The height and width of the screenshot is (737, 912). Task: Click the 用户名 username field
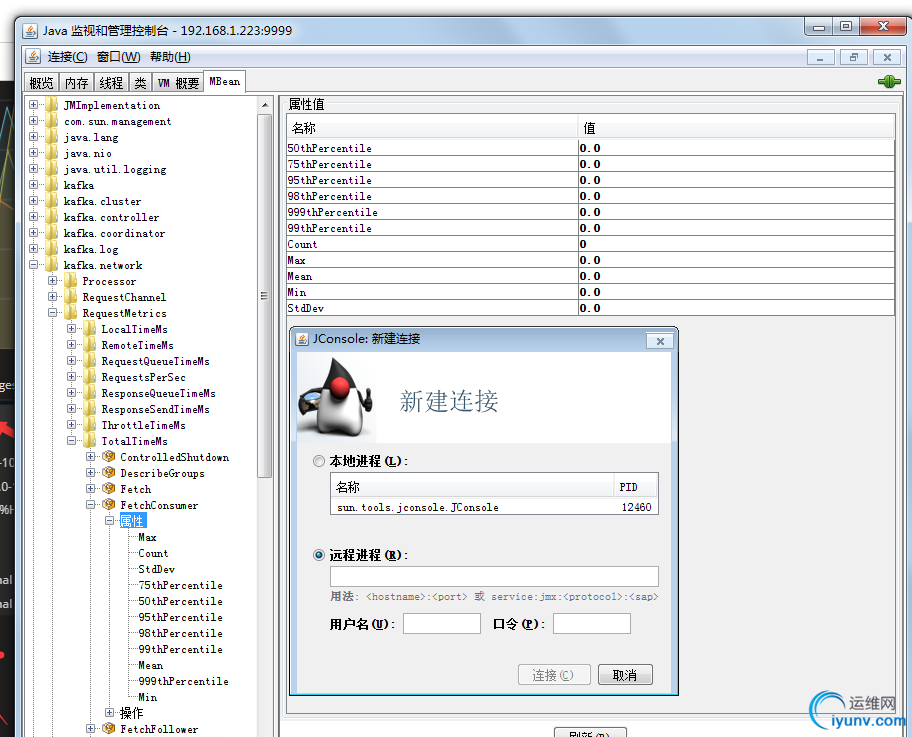(442, 624)
